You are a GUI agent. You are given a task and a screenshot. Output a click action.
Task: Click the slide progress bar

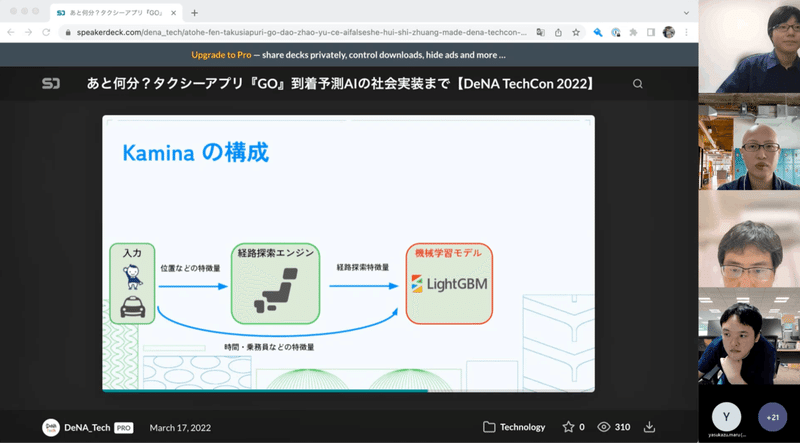tap(348, 391)
